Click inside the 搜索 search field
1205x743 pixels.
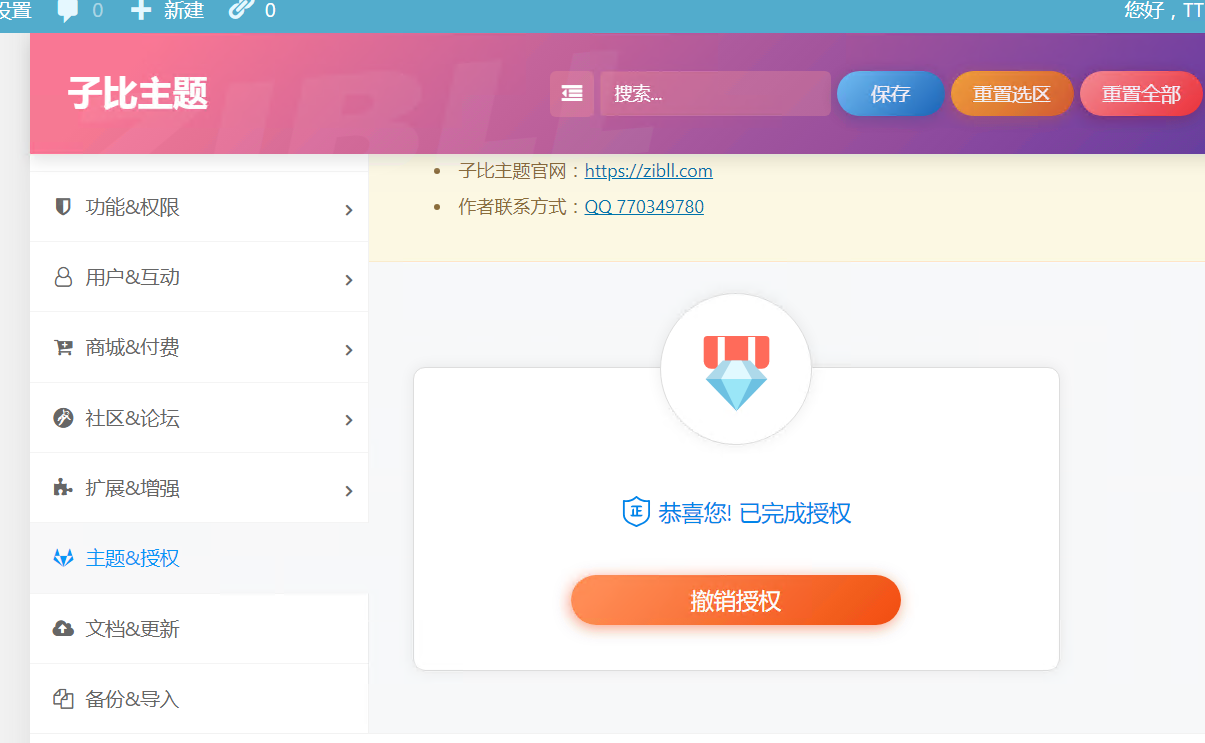coord(714,92)
